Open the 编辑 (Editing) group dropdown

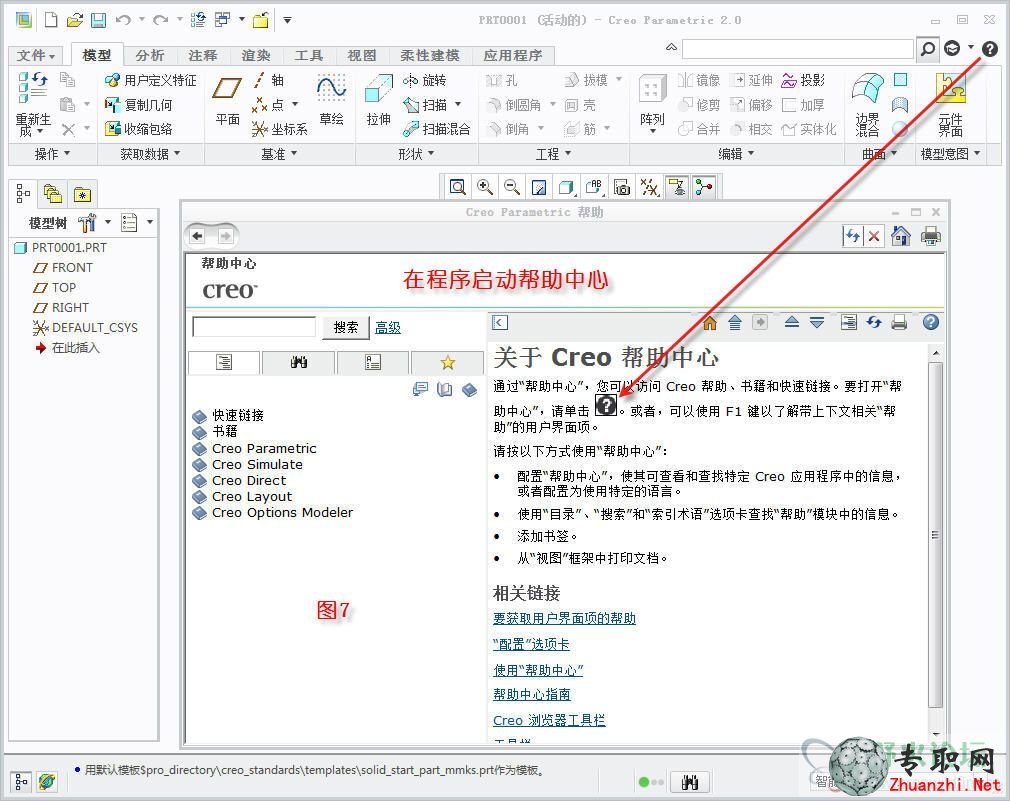click(x=736, y=154)
